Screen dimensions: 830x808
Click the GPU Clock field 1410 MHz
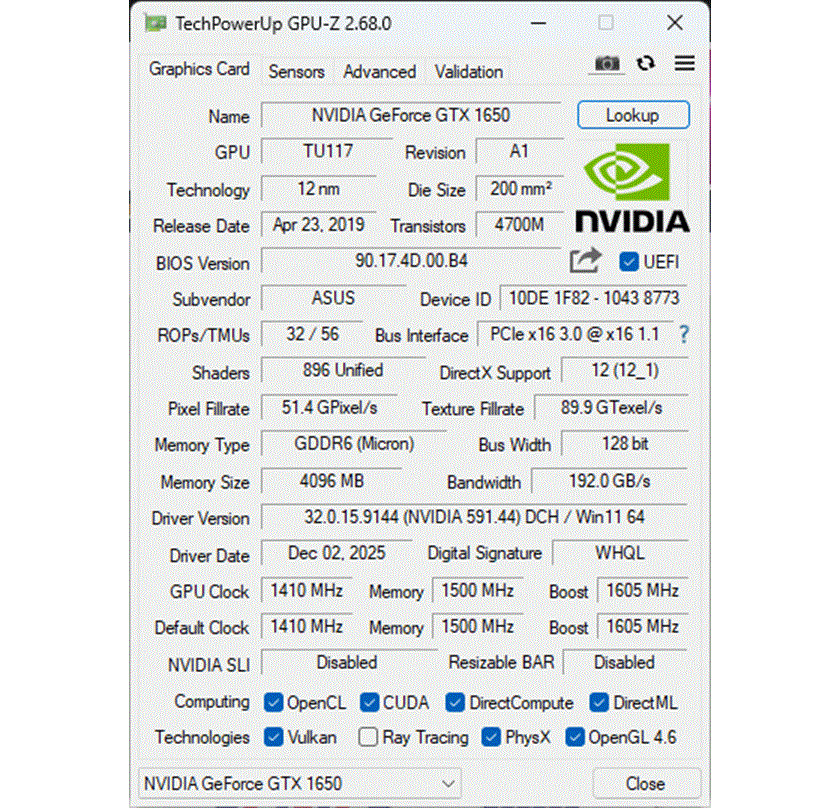[x=306, y=590]
